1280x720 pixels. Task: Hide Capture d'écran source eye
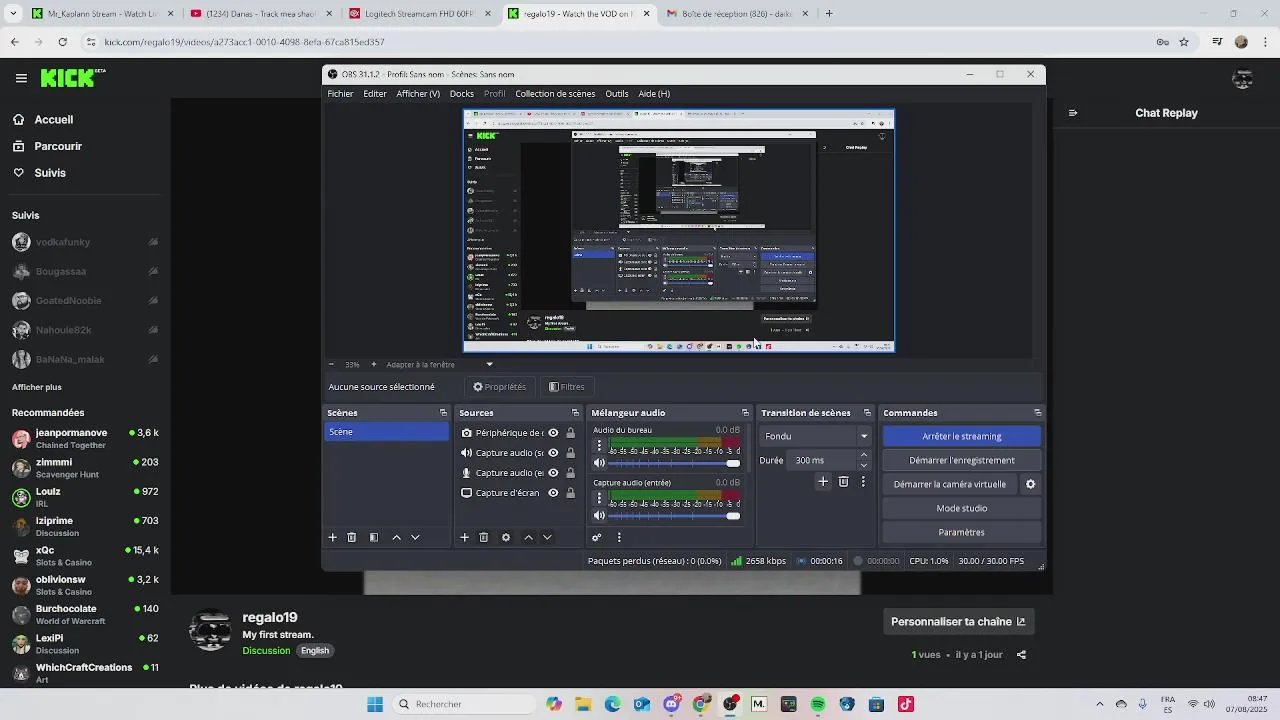tap(553, 493)
